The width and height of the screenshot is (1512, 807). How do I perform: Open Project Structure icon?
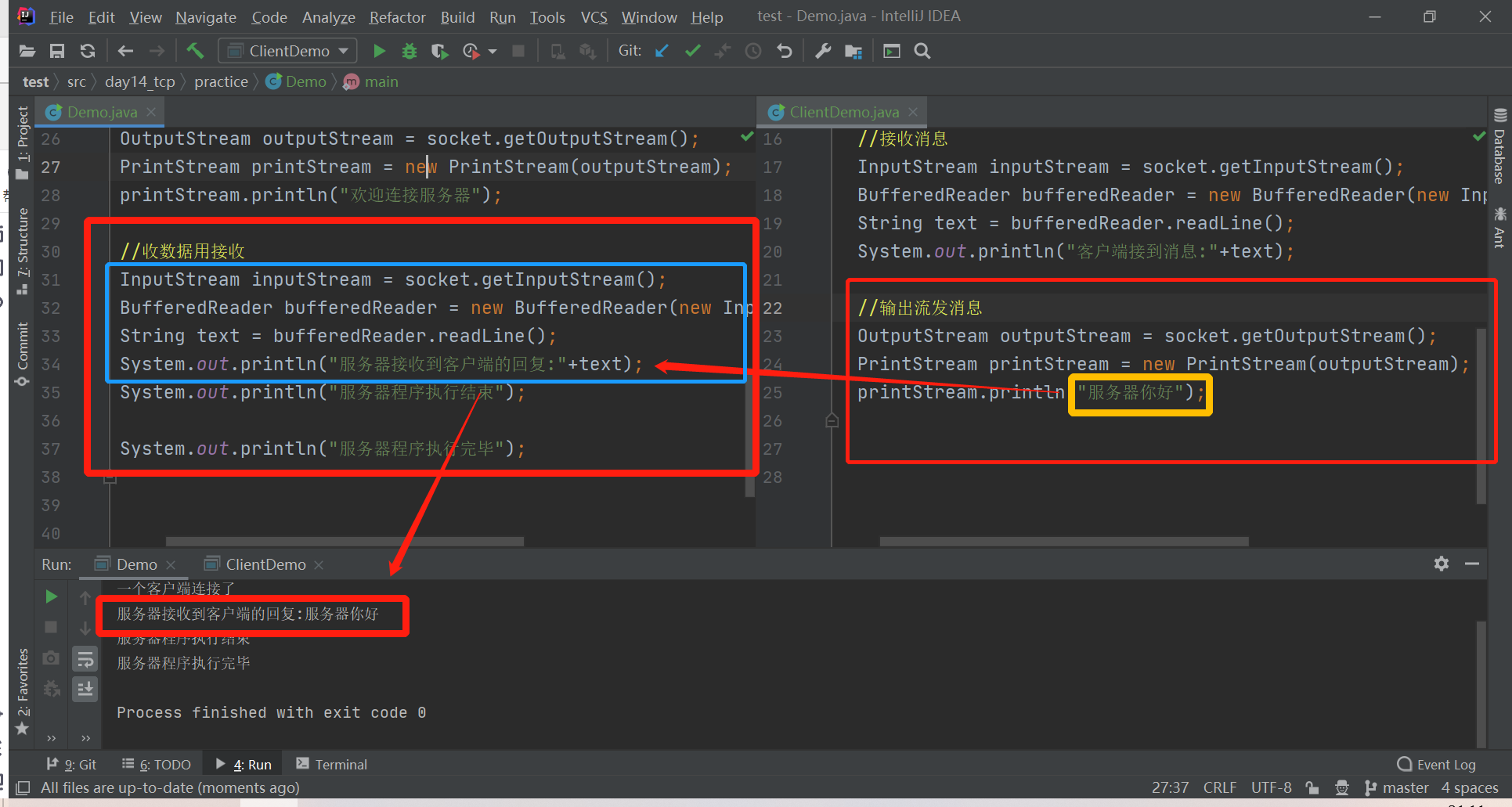point(853,51)
